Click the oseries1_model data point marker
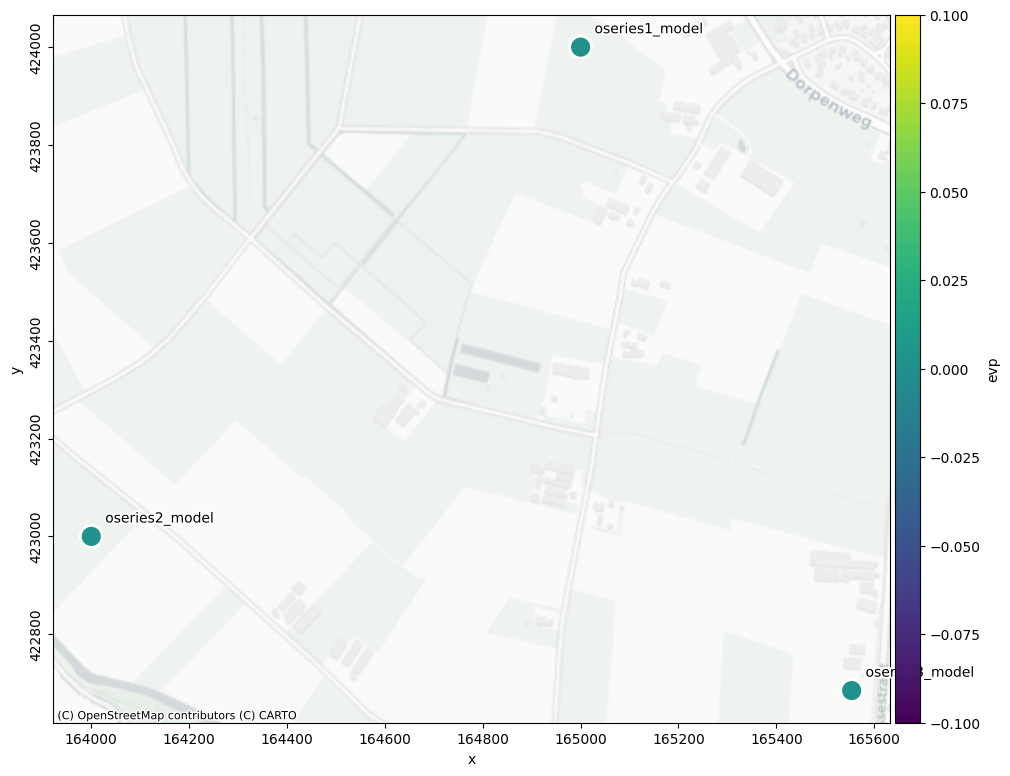The height and width of the screenshot is (776, 1010). point(580,47)
